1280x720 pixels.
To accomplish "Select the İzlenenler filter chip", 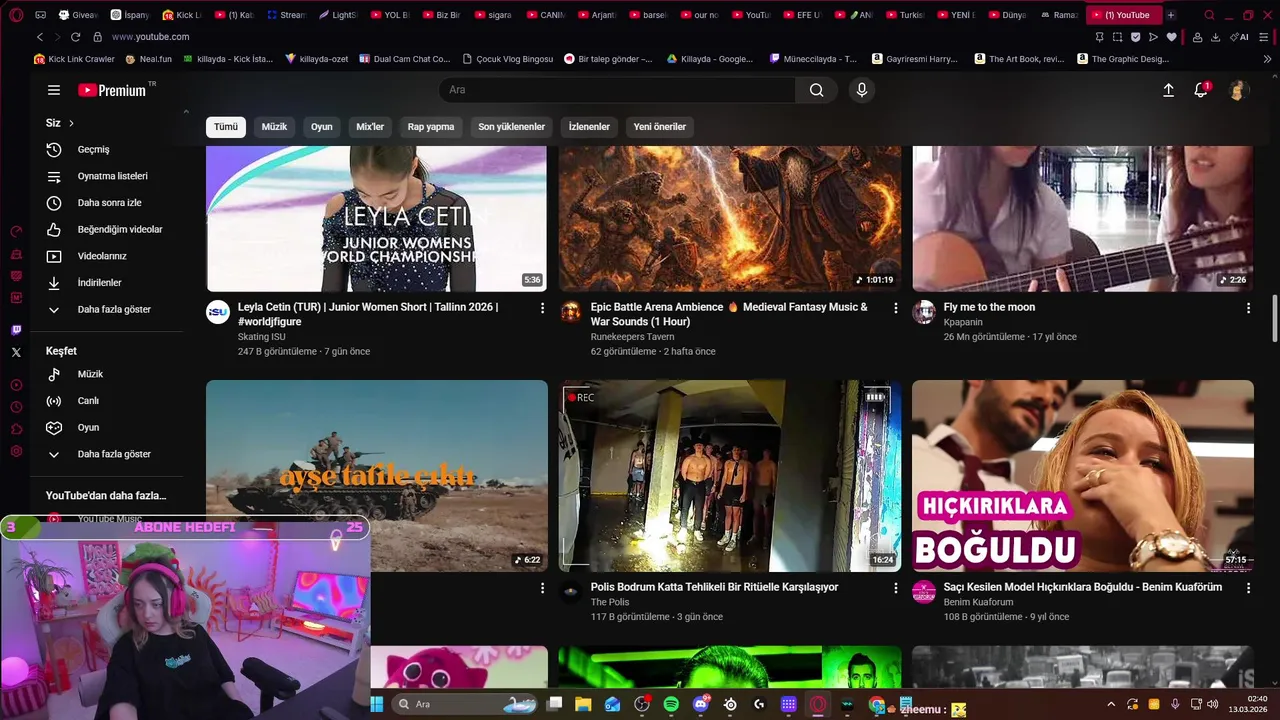I will tap(589, 127).
